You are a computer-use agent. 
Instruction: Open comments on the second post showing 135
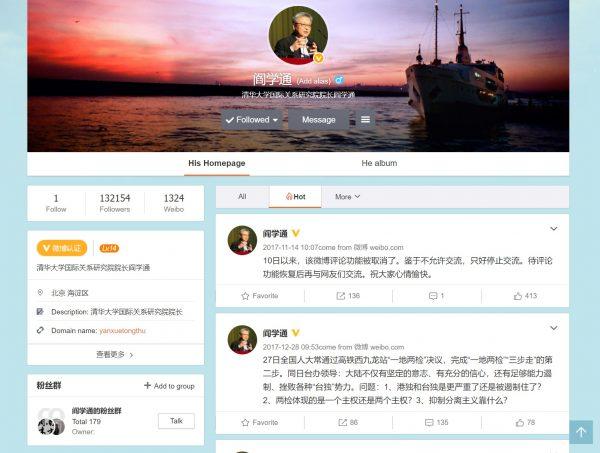[x=437, y=422]
